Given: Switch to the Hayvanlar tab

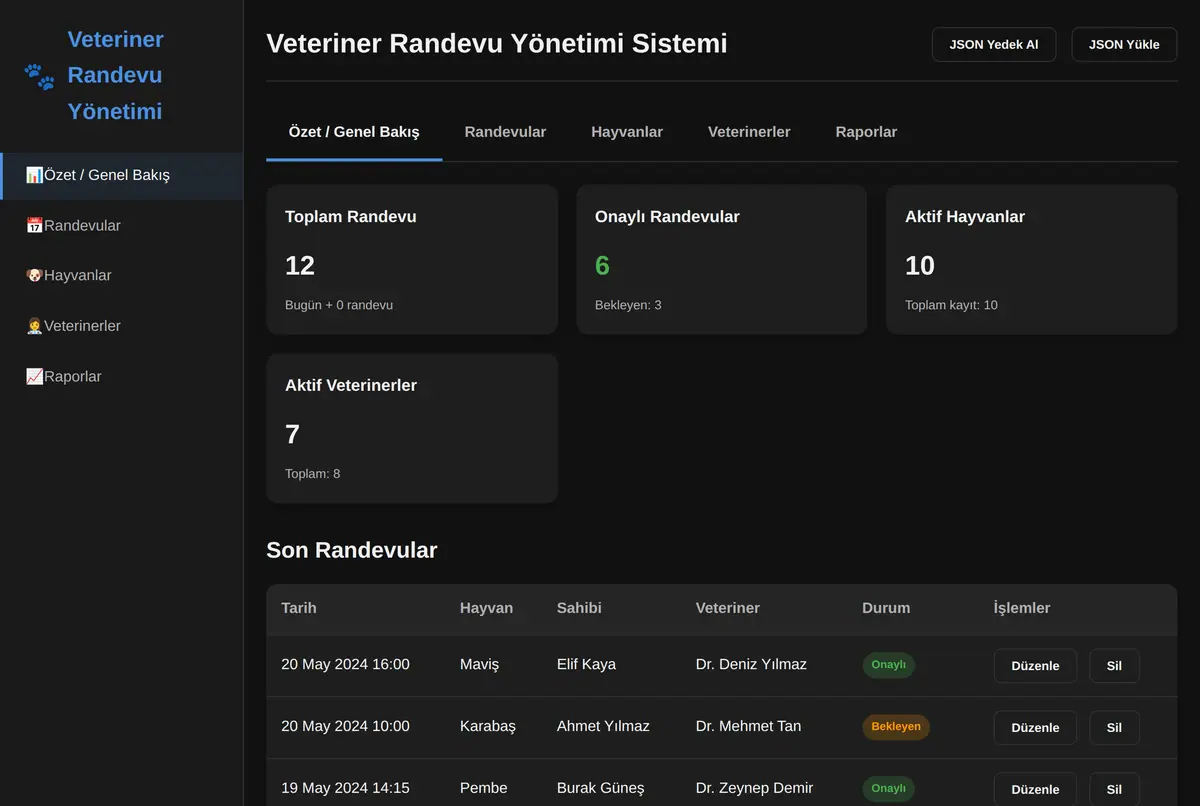Looking at the screenshot, I should (627, 132).
